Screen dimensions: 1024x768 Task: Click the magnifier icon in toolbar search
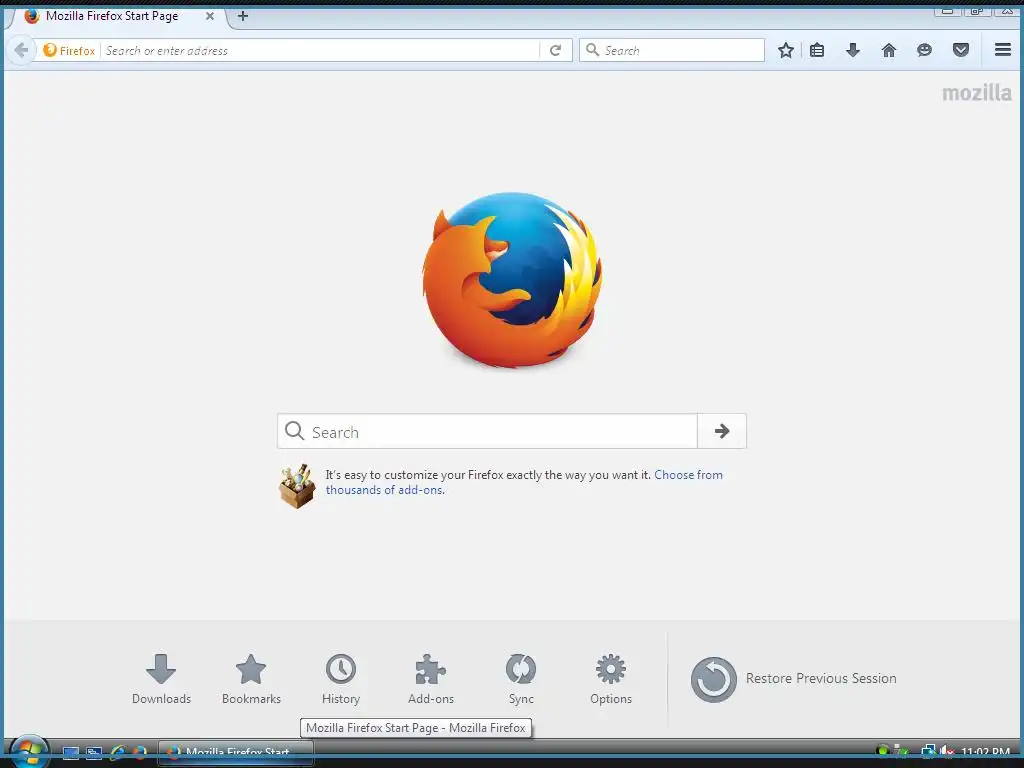[592, 50]
